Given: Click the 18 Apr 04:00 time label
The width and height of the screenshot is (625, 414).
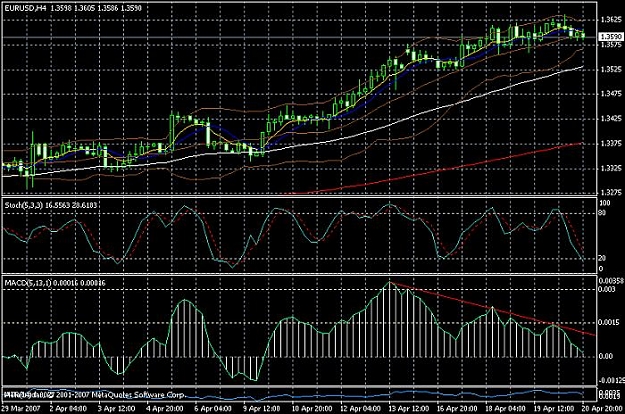Looking at the screenshot, I should pyautogui.click(x=505, y=409).
